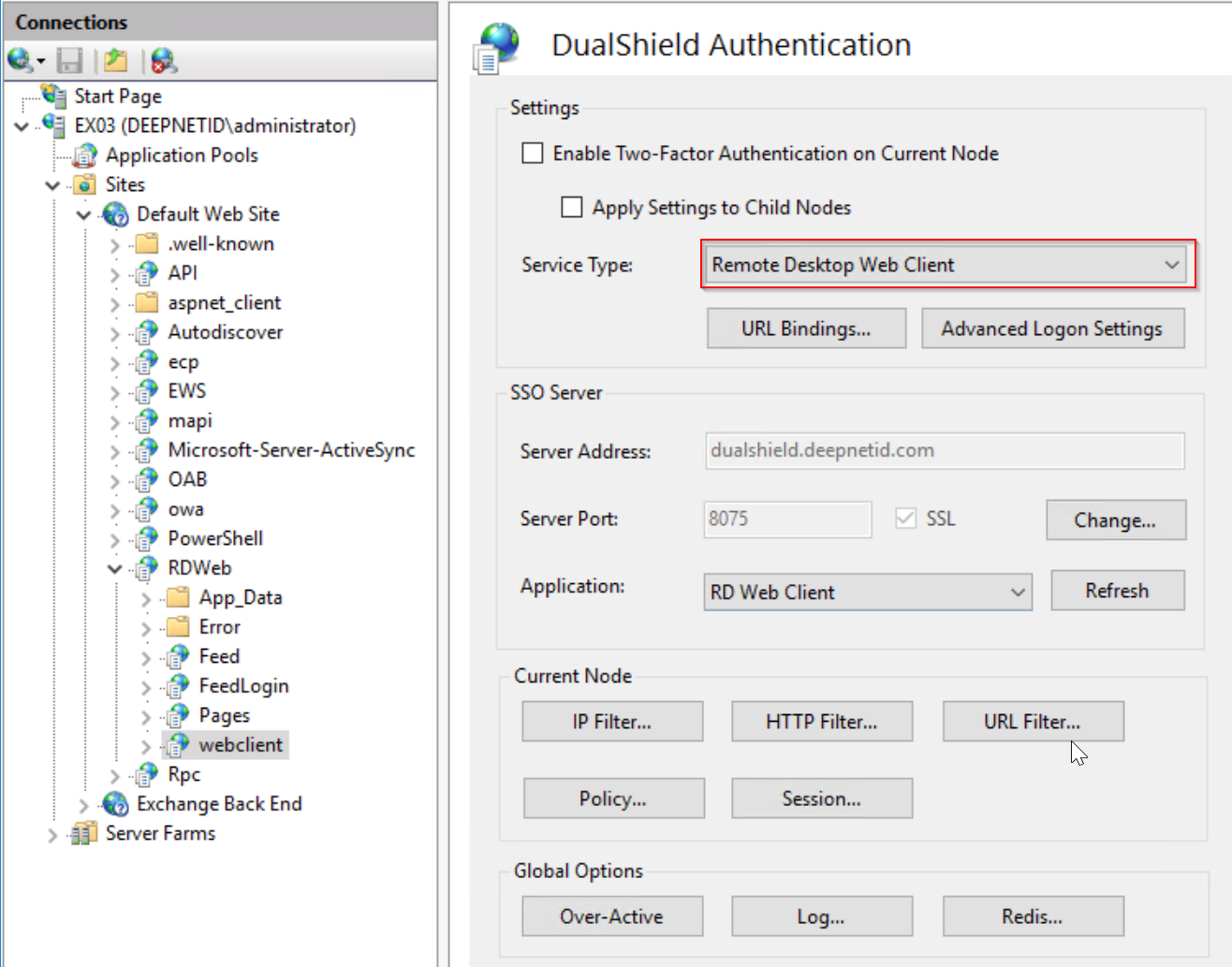Click the Save Connections floppy disk icon
The height and width of the screenshot is (967, 1232).
pyautogui.click(x=69, y=61)
